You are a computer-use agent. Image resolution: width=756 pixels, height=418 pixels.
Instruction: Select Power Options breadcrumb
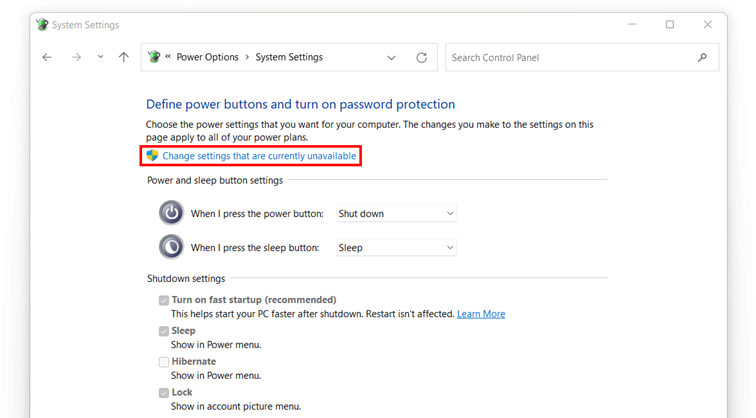207,57
